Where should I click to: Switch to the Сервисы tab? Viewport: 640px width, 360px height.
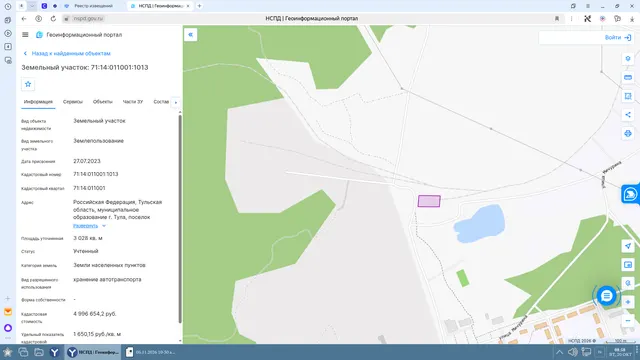[73, 102]
